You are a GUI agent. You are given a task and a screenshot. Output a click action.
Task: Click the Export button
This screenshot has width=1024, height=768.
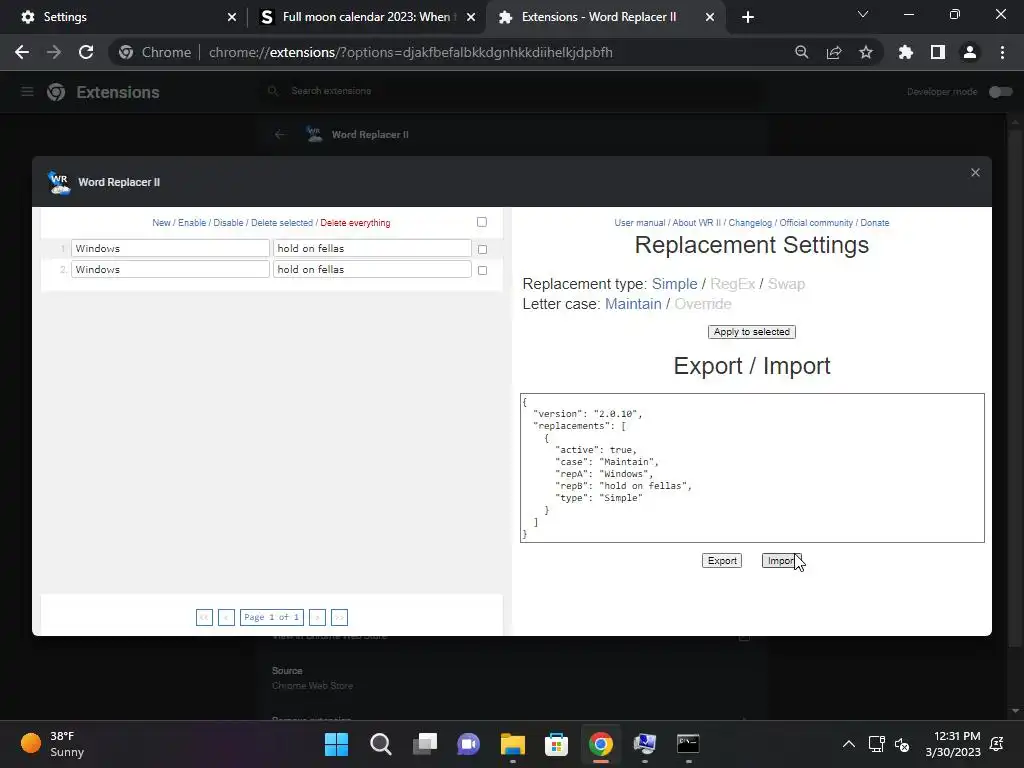[x=722, y=561]
